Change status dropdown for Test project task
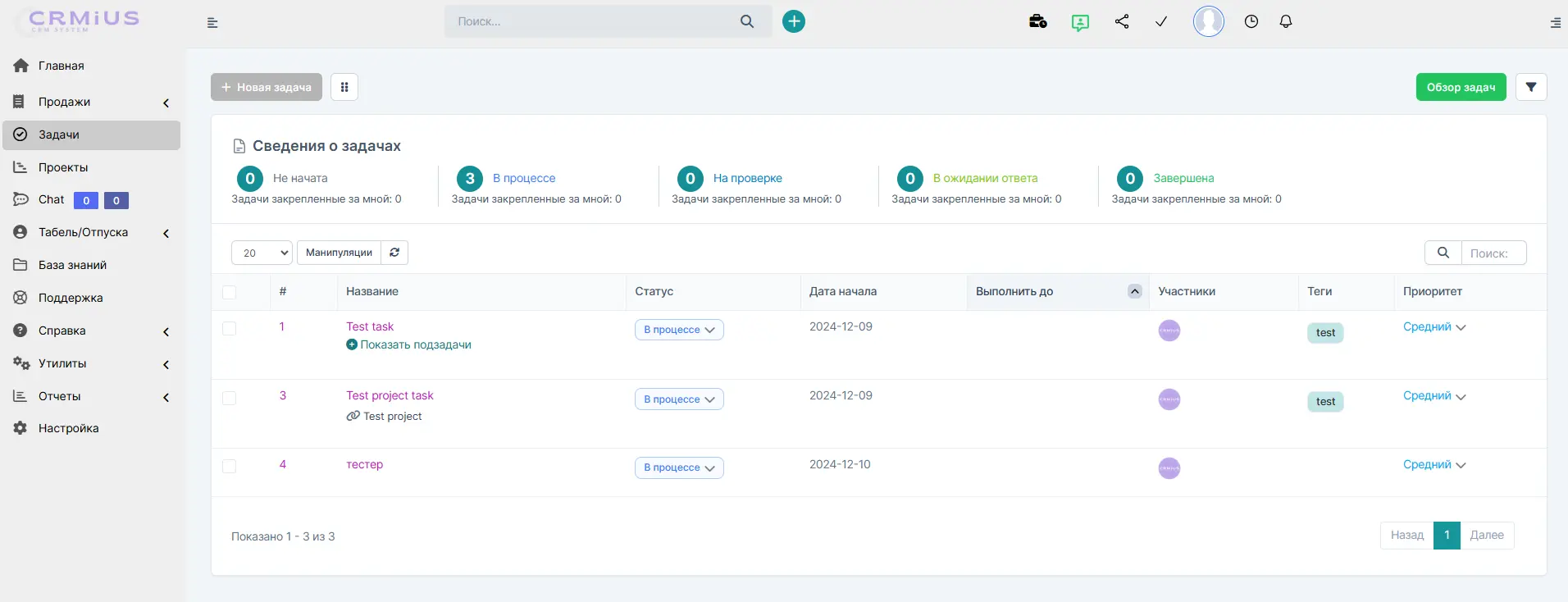This screenshot has width=1568, height=602. 679,399
